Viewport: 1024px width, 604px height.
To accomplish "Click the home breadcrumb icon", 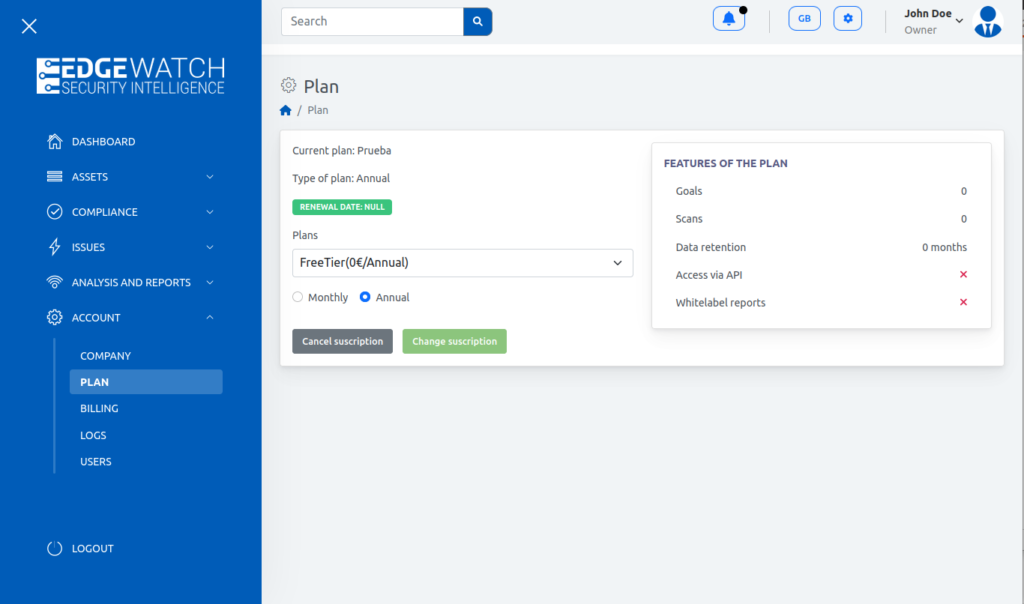I will [x=286, y=110].
